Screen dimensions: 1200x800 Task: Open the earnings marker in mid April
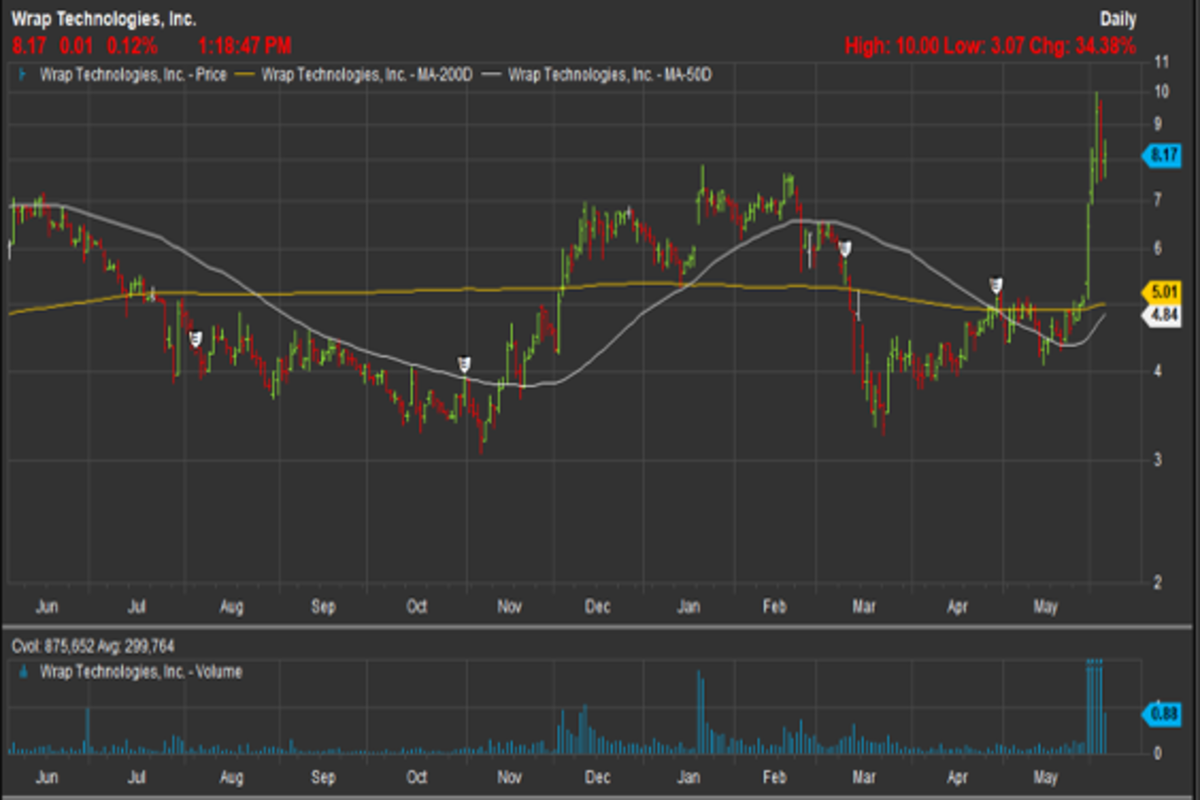(x=996, y=285)
